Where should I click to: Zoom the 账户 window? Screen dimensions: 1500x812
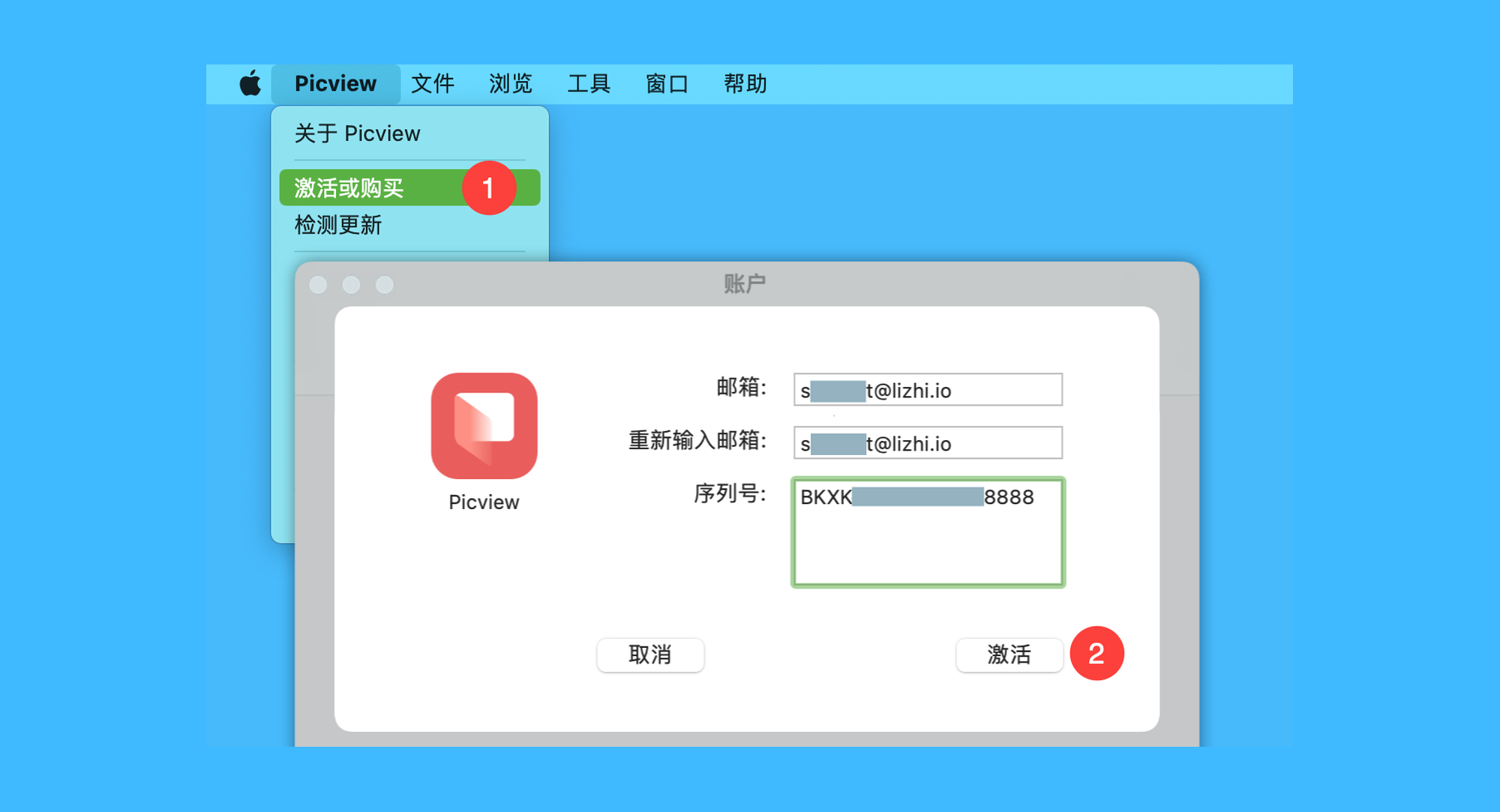pos(384,285)
